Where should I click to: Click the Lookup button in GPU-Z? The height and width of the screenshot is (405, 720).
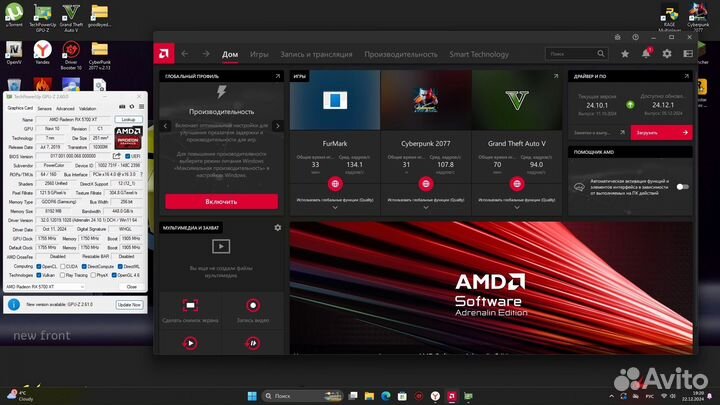click(x=128, y=119)
